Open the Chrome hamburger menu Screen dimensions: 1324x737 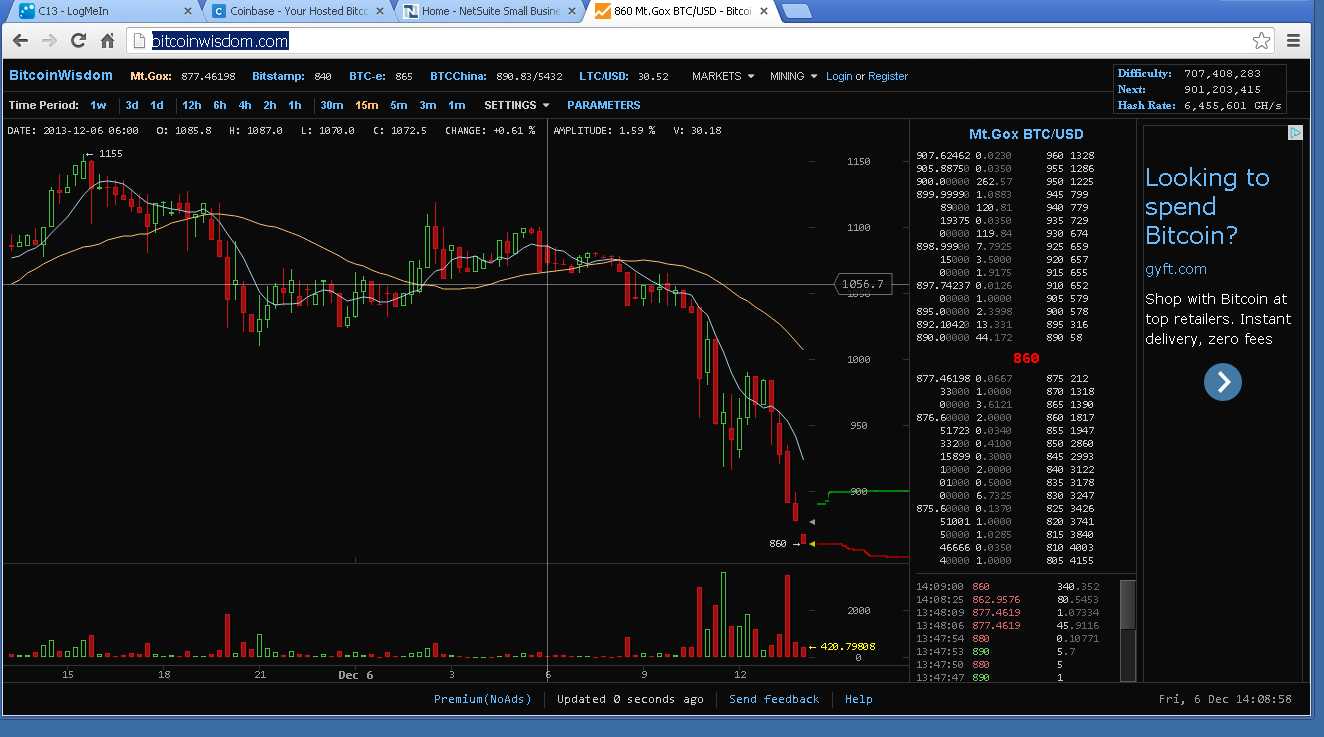[x=1294, y=41]
